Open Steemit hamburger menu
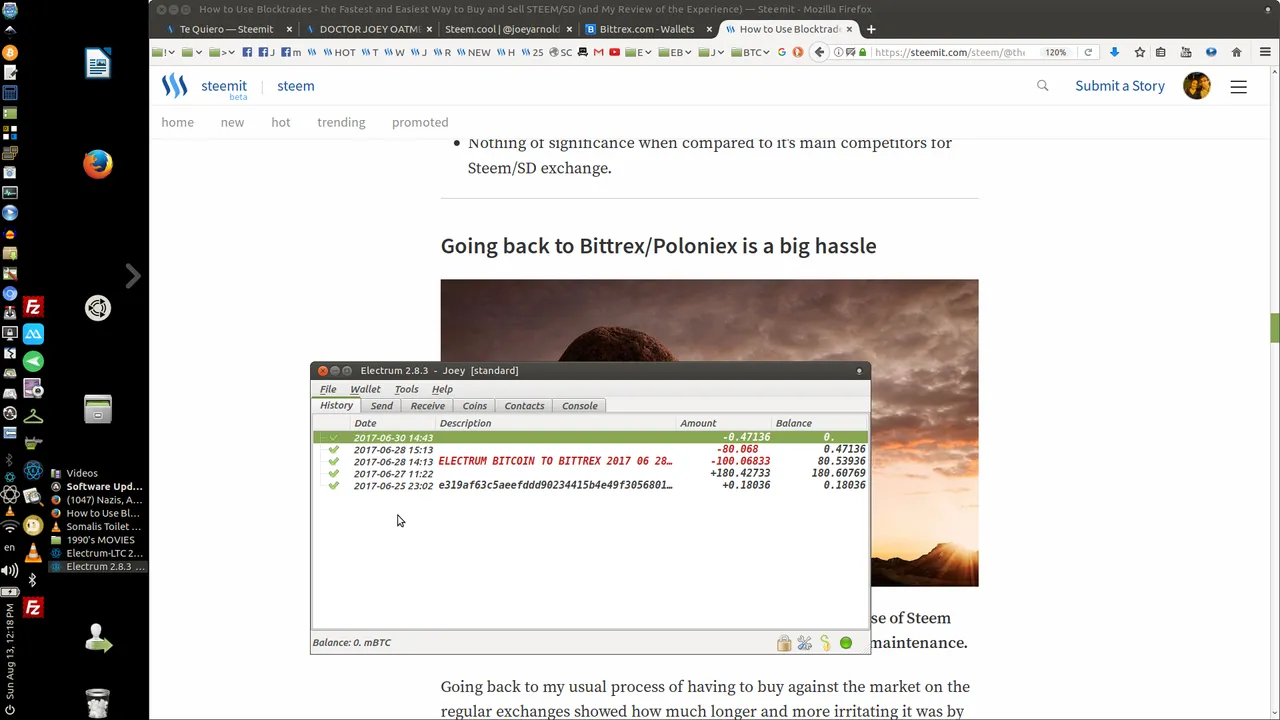 click(1238, 87)
